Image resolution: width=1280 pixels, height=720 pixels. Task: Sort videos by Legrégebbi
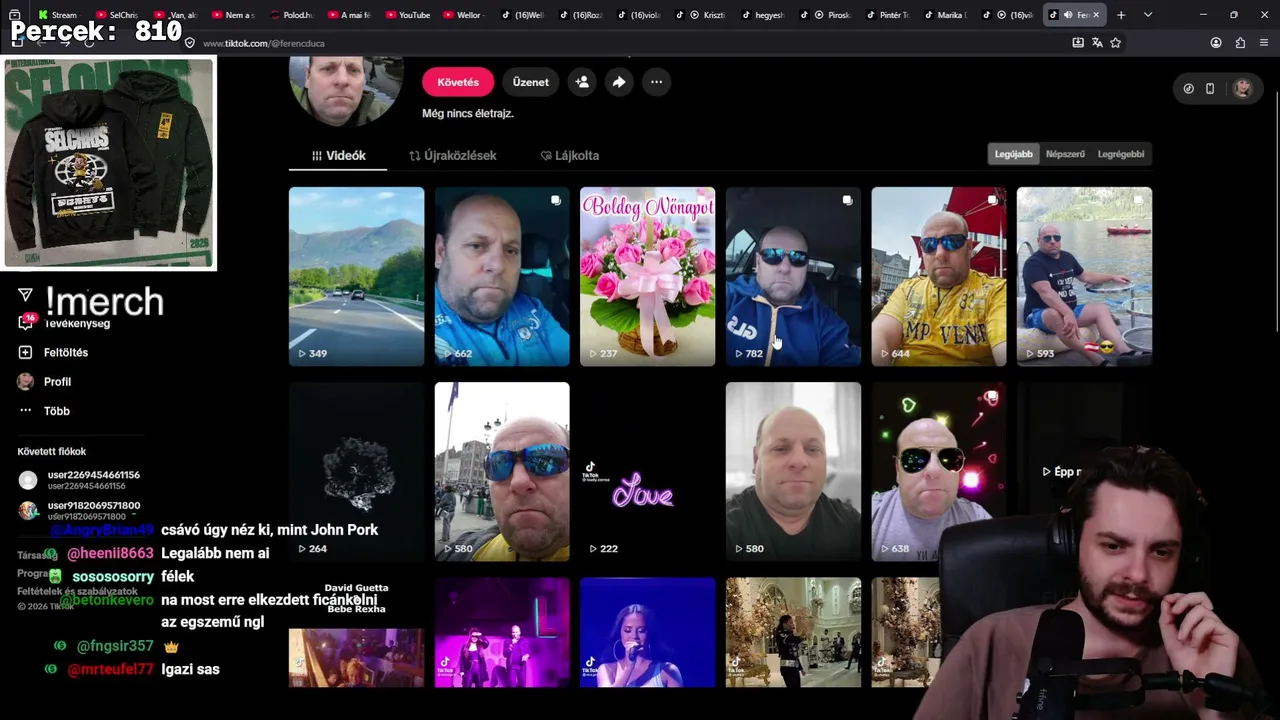tap(1121, 154)
